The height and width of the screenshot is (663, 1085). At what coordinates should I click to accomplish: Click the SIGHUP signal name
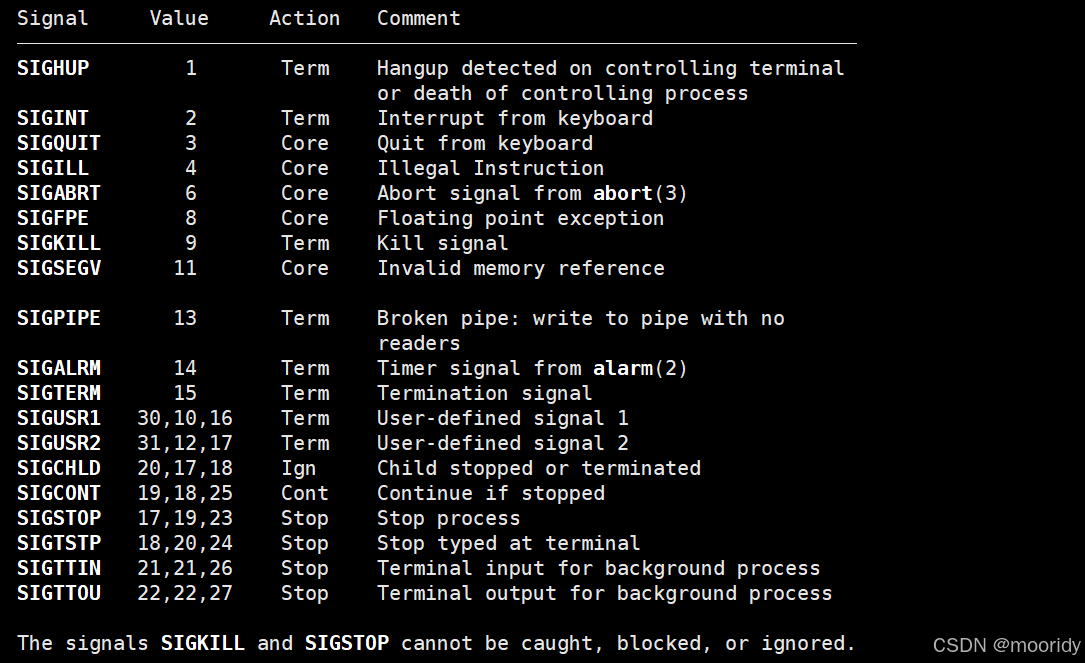click(53, 69)
